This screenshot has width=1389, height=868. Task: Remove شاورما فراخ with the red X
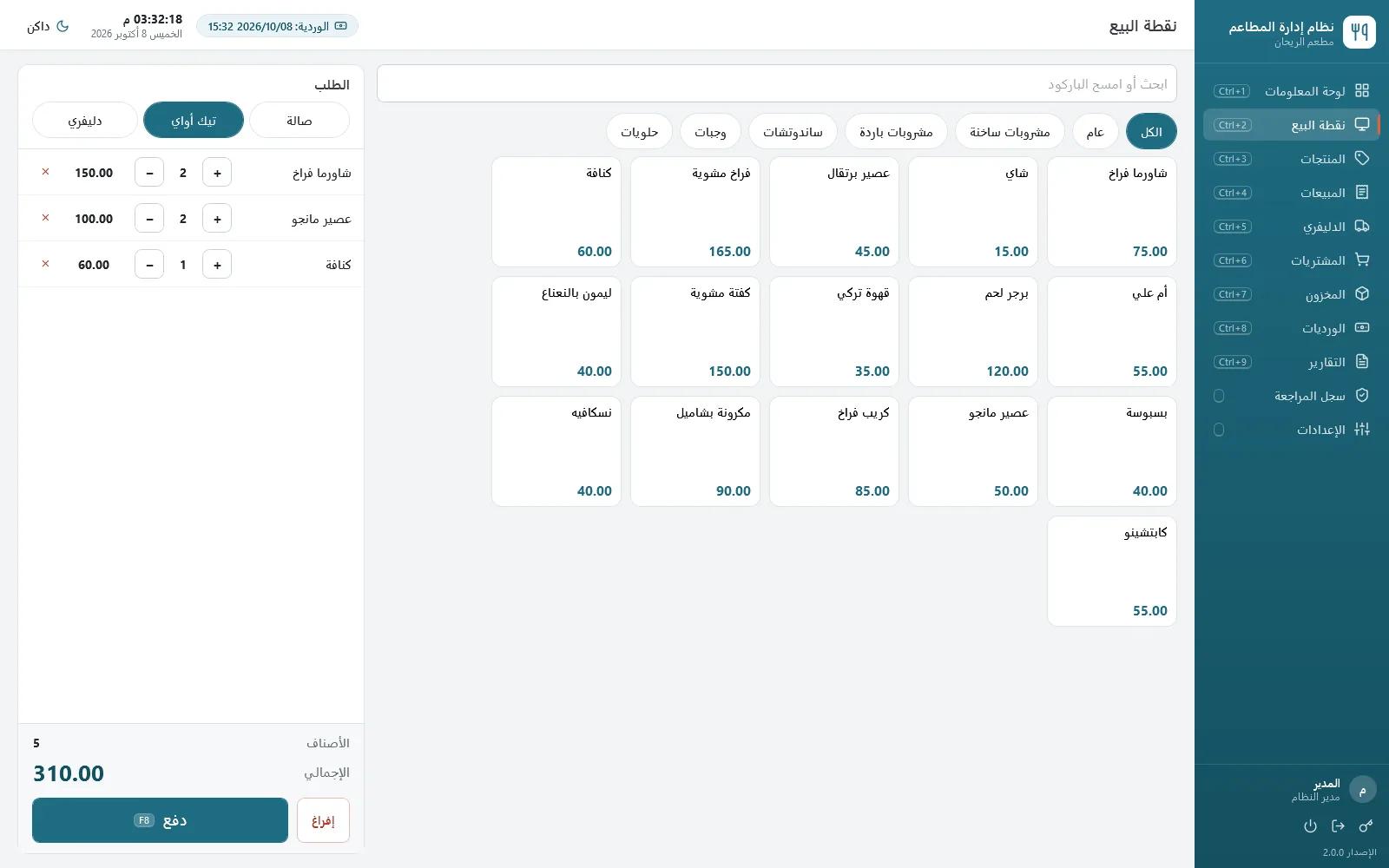tap(45, 172)
